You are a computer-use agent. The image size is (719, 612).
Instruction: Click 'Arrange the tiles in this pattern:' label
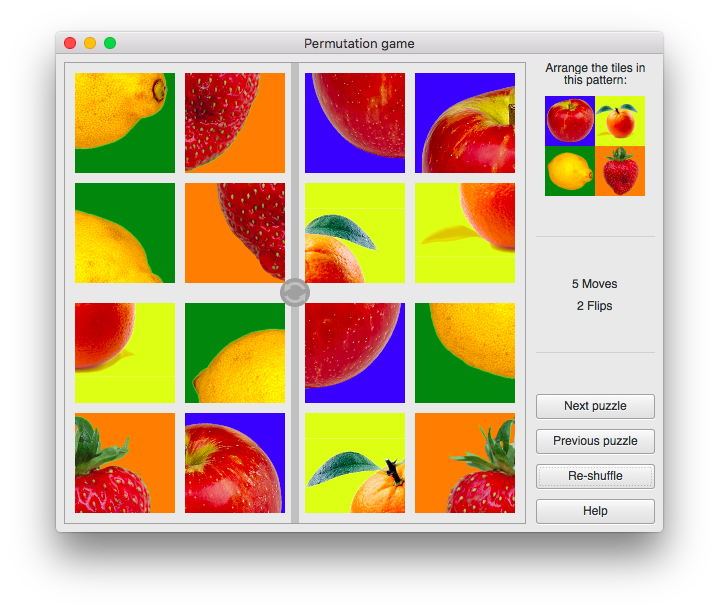595,74
